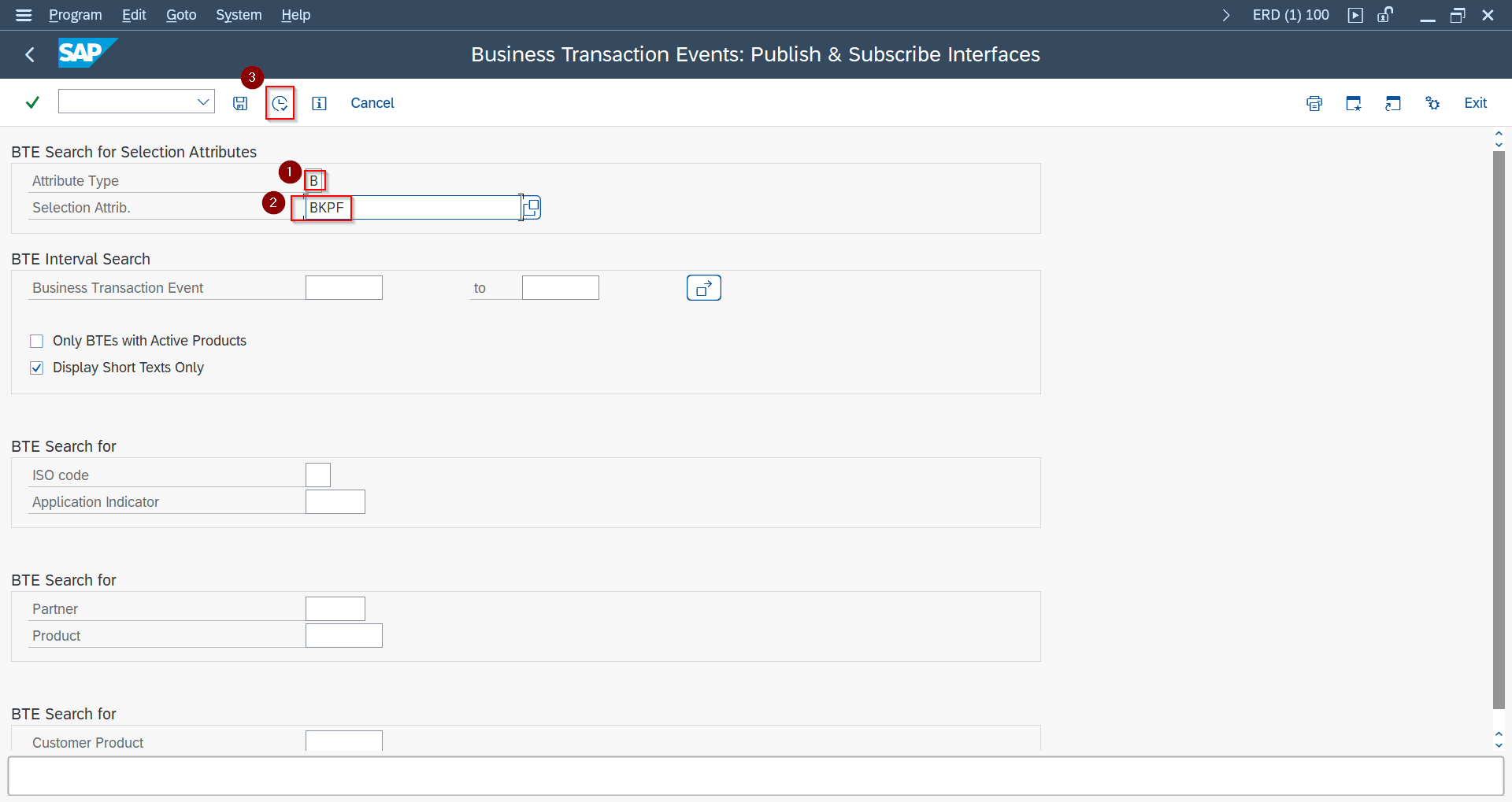Click the ERD (1) 100 system text

[x=1291, y=15]
